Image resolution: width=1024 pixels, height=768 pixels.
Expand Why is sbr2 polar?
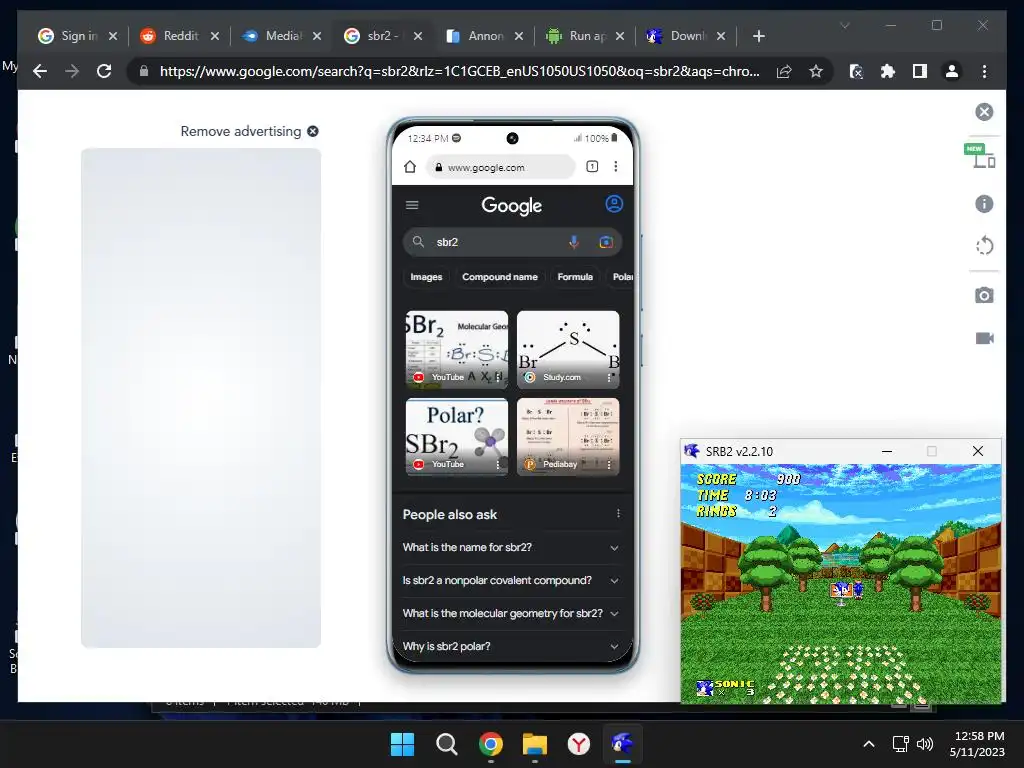(511, 646)
